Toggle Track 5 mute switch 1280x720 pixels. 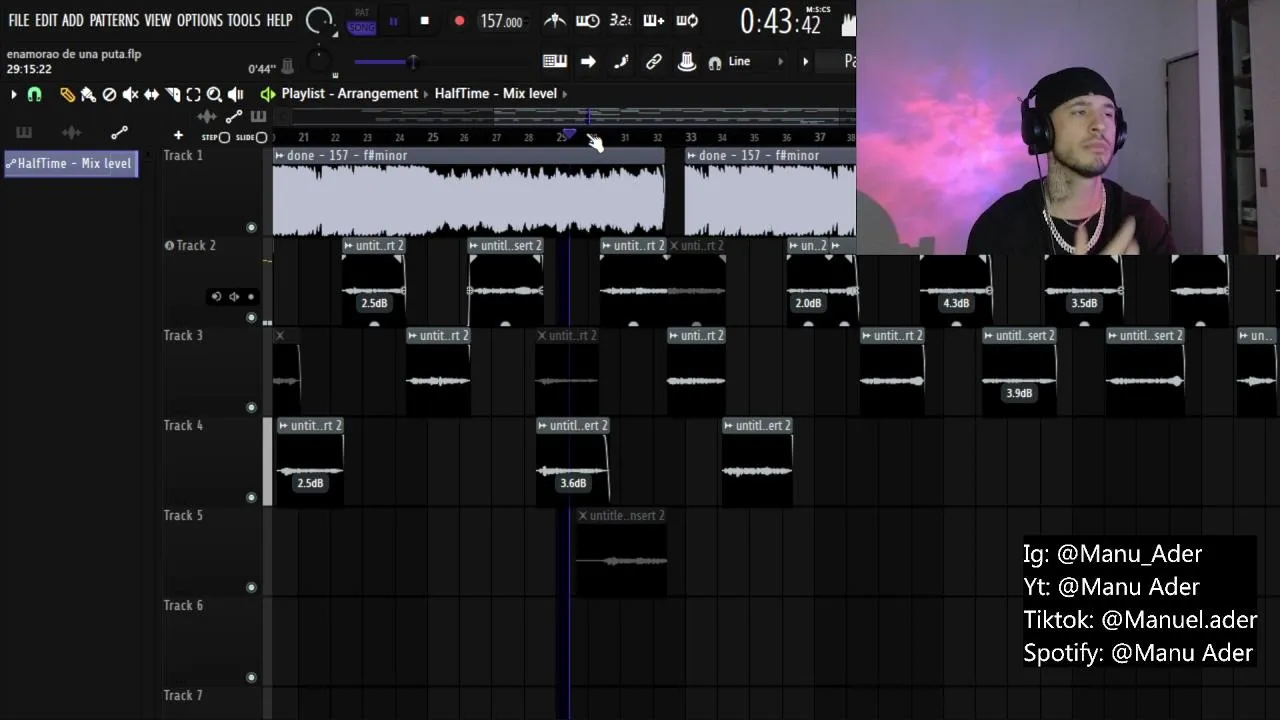[251, 587]
